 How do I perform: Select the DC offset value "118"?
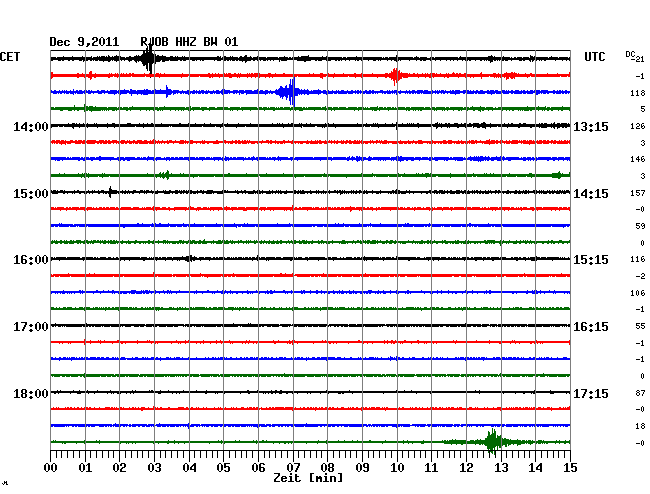coord(638,93)
